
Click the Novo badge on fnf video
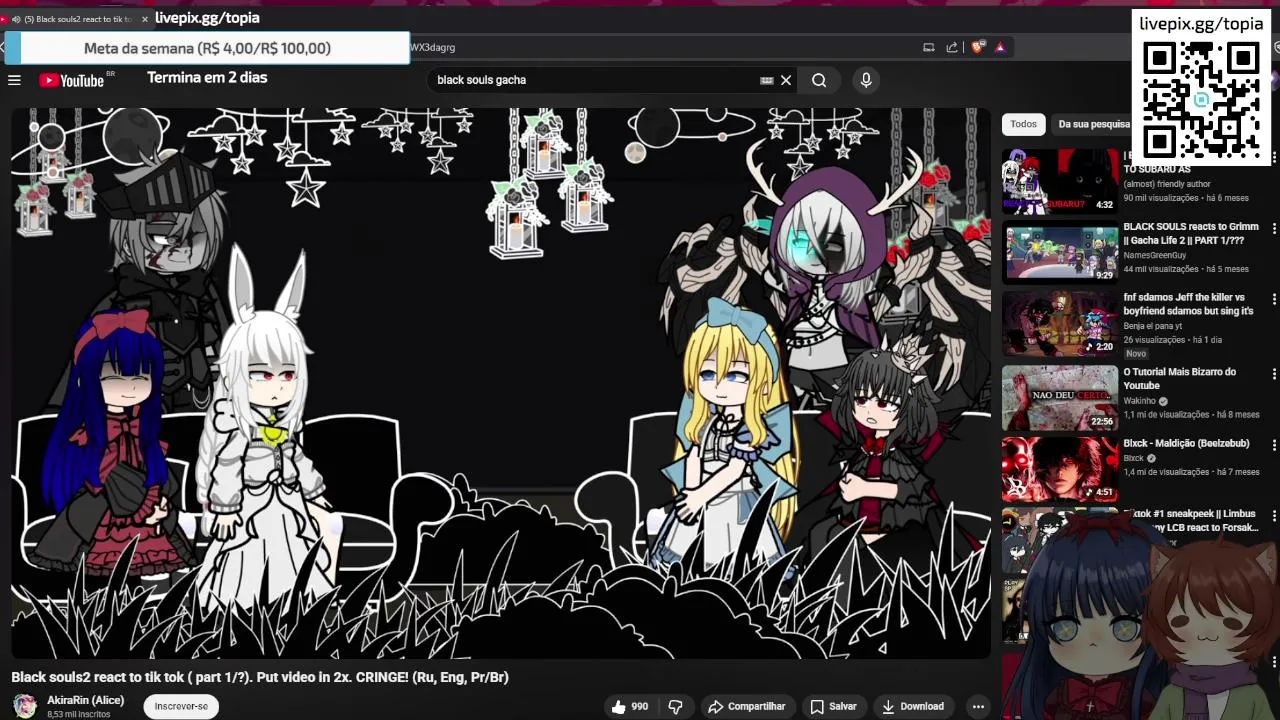[x=1136, y=354]
